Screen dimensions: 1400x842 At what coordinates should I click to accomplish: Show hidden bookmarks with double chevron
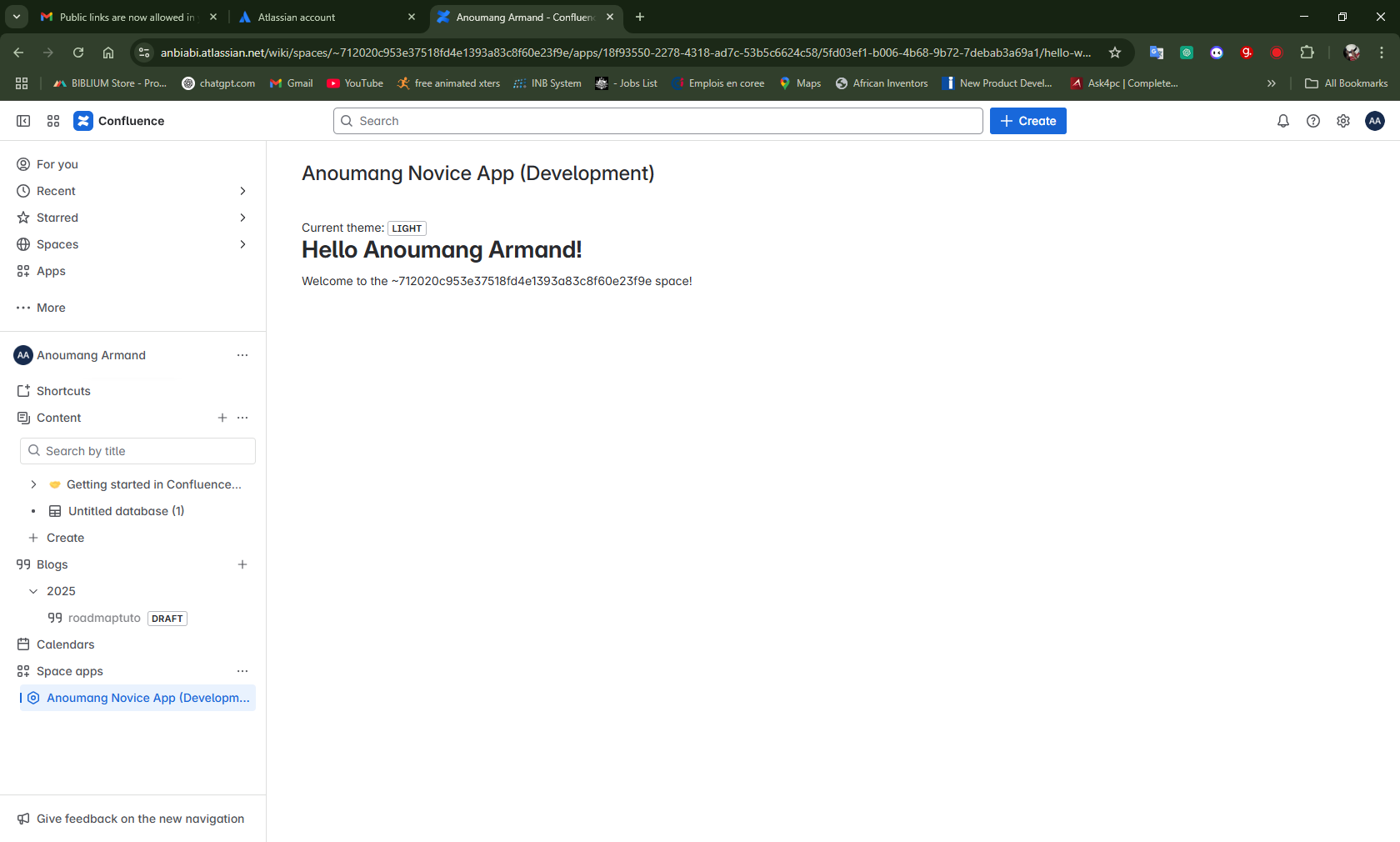coord(1272,83)
